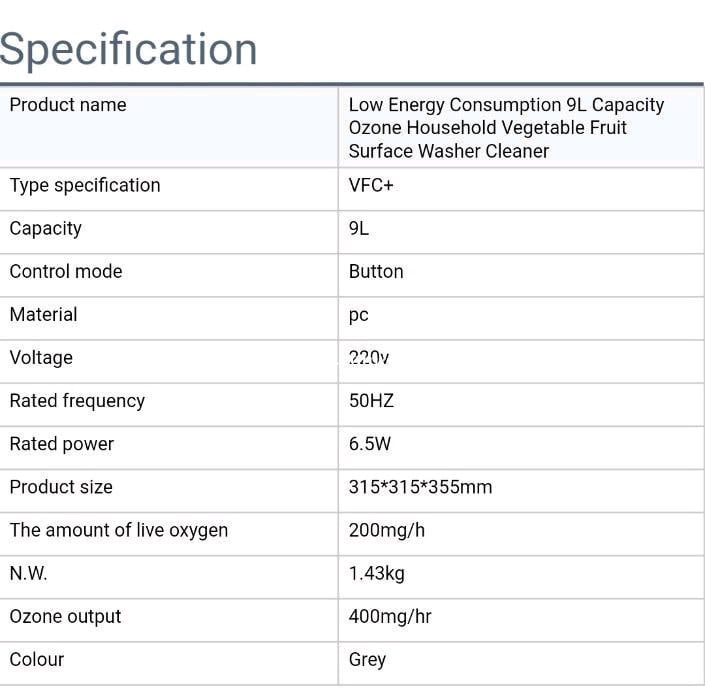The height and width of the screenshot is (688, 705).
Task: Click the 220v voltage value
Action: (x=369, y=358)
